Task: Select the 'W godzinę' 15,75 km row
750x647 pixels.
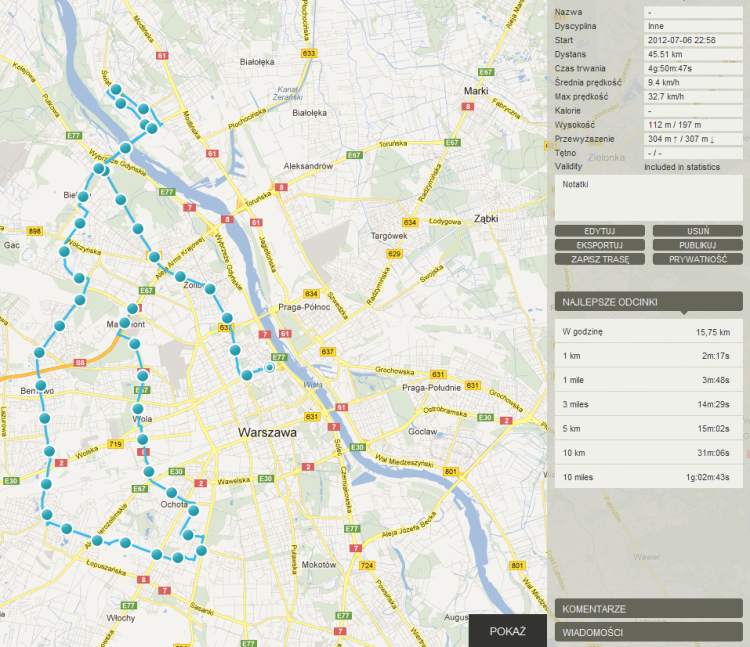Action: pos(649,331)
